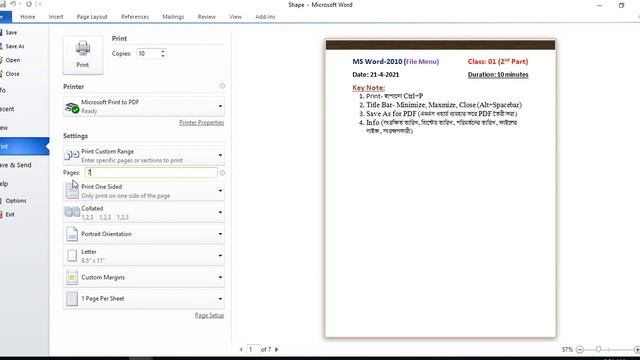Click the Letter paper icon

72,256
